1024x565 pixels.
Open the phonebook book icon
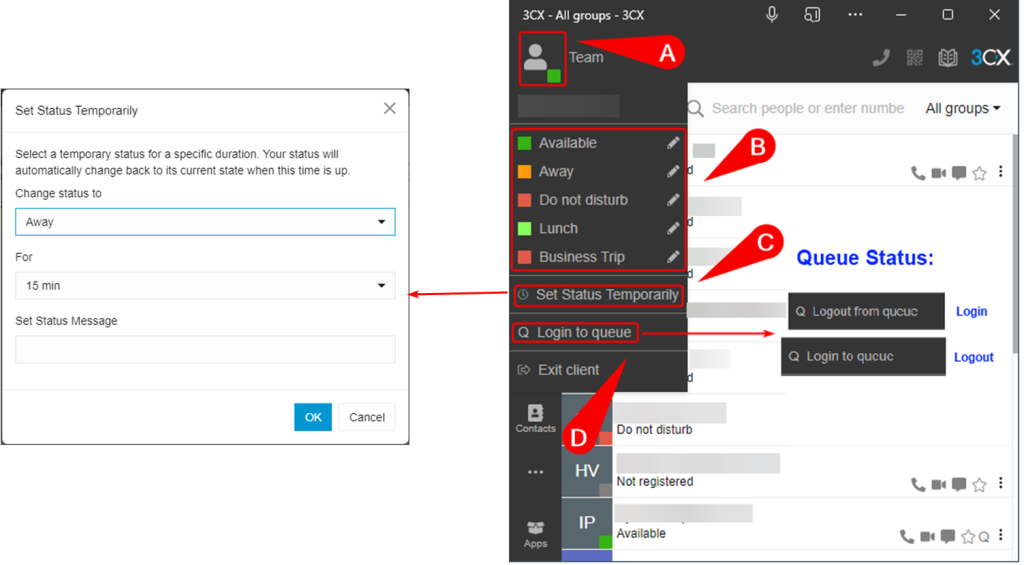[x=948, y=58]
